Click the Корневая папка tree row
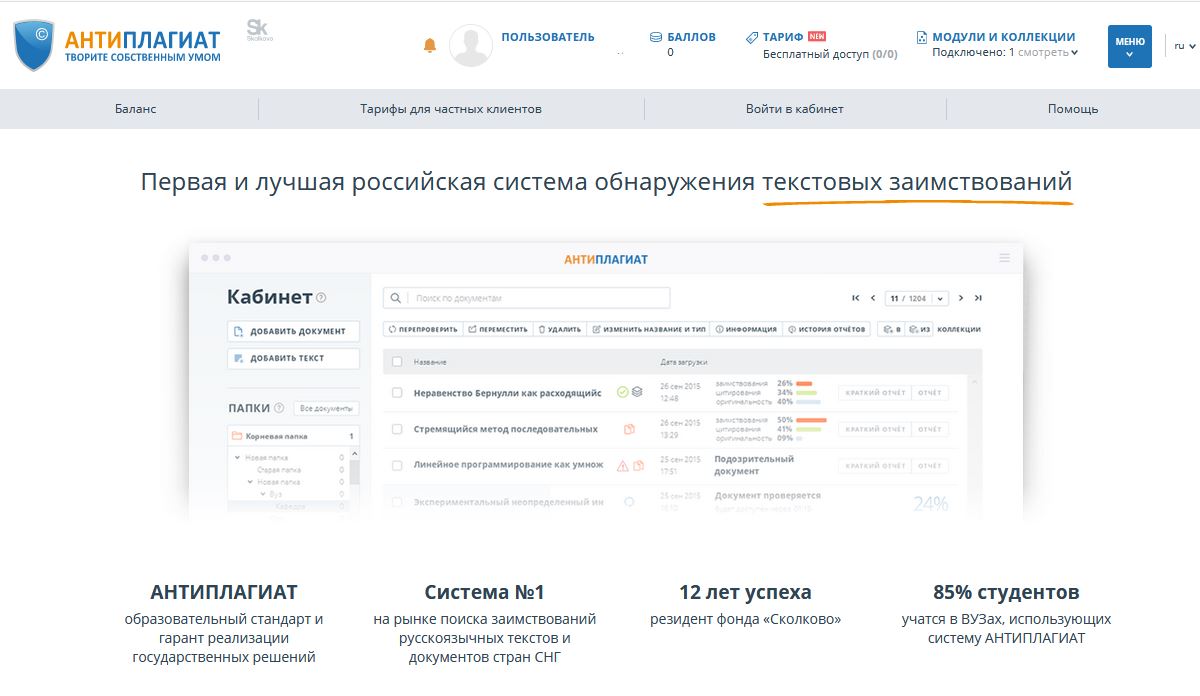1200x696 pixels. [x=293, y=436]
